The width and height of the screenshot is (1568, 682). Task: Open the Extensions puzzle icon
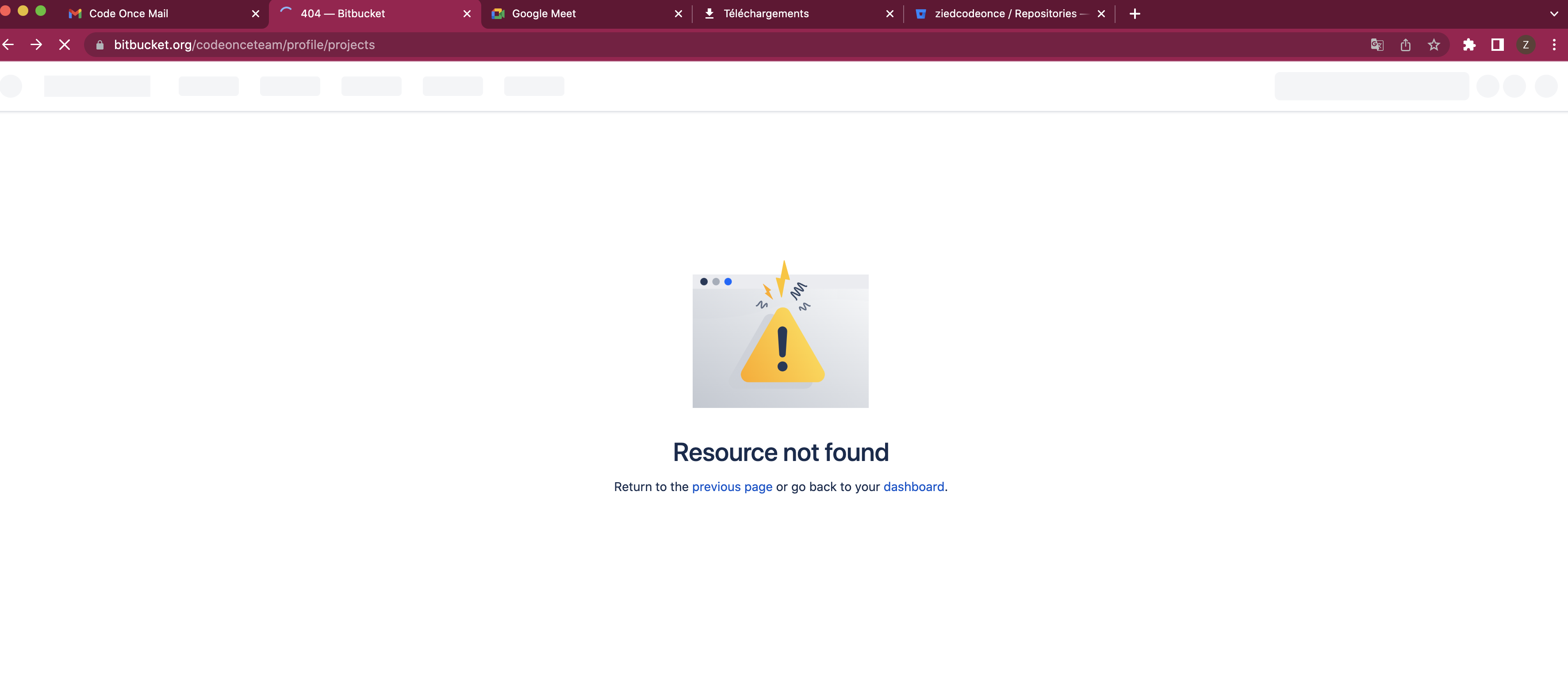[x=1469, y=44]
